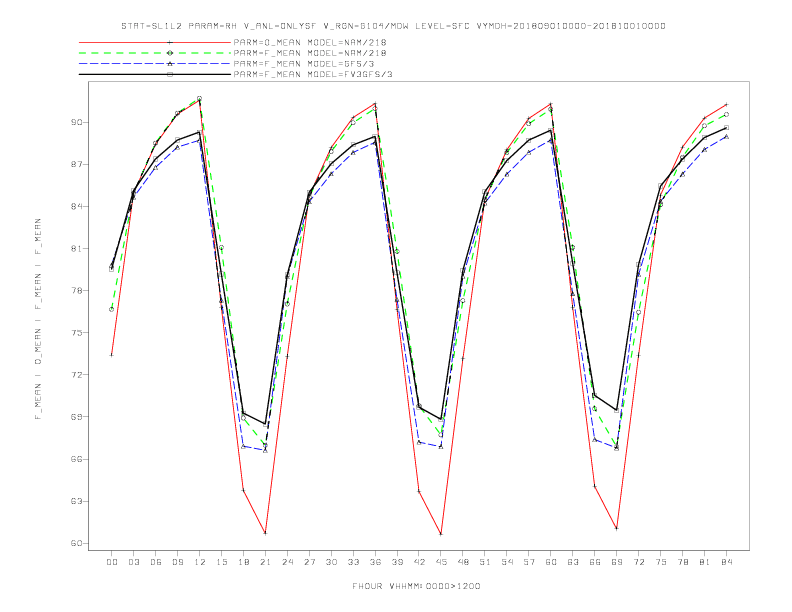This screenshot has height=612, width=792.
Task: Click red O_MEAN minimum point at hour 45
Action: click(441, 534)
